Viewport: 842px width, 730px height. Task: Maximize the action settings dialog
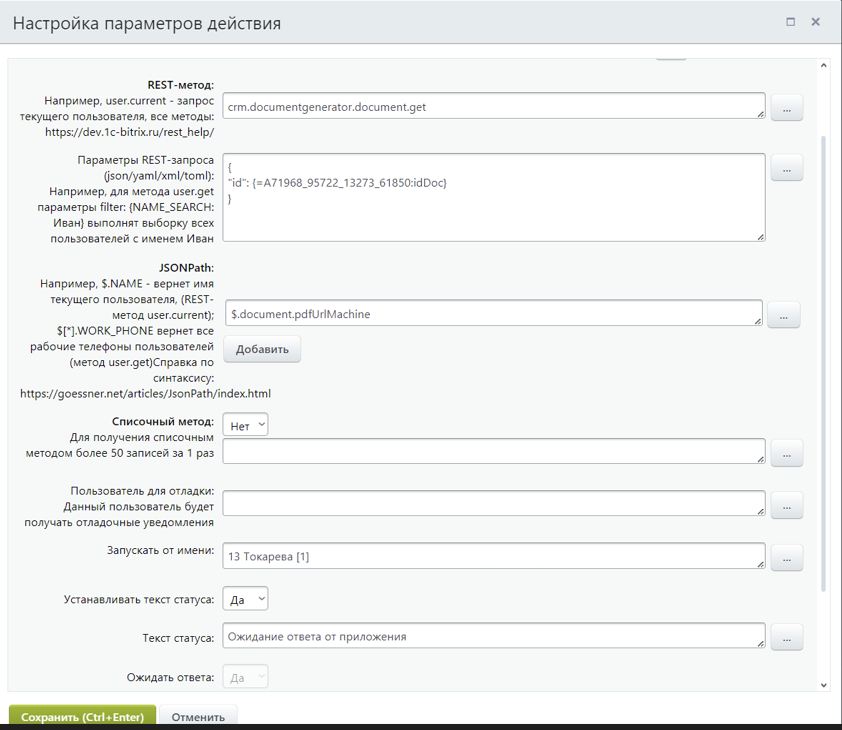pos(791,22)
